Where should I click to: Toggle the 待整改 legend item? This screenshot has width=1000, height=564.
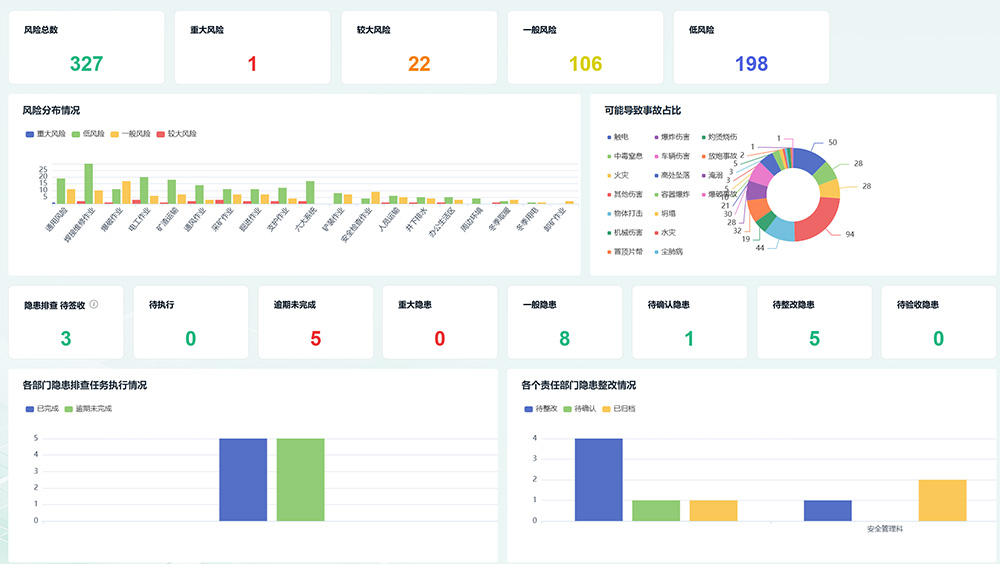point(541,408)
